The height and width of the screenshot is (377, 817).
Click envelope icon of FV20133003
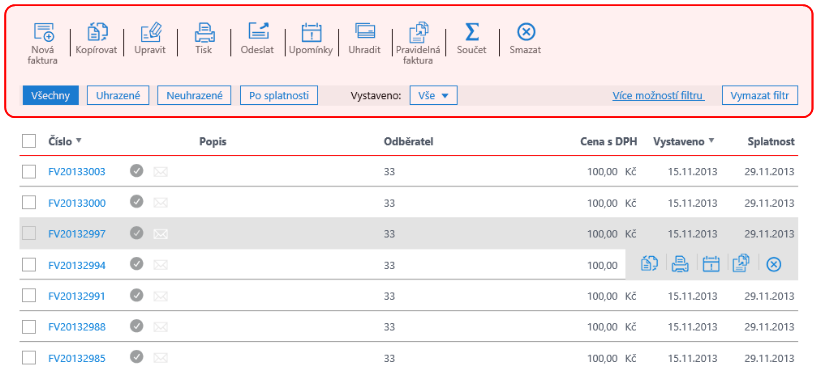pos(160,171)
